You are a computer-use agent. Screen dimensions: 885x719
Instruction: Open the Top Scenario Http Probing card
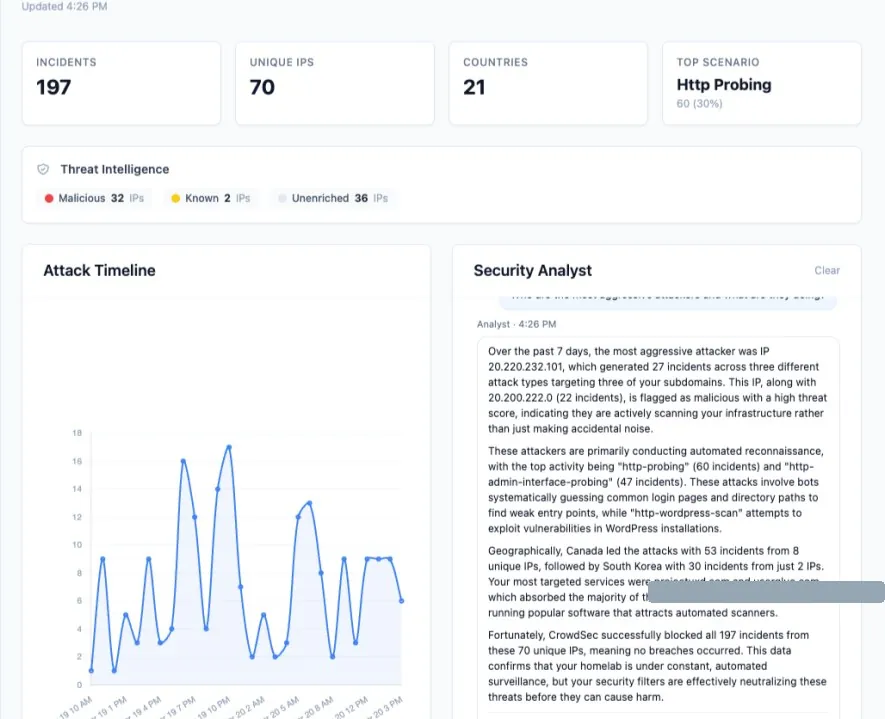[x=762, y=84]
